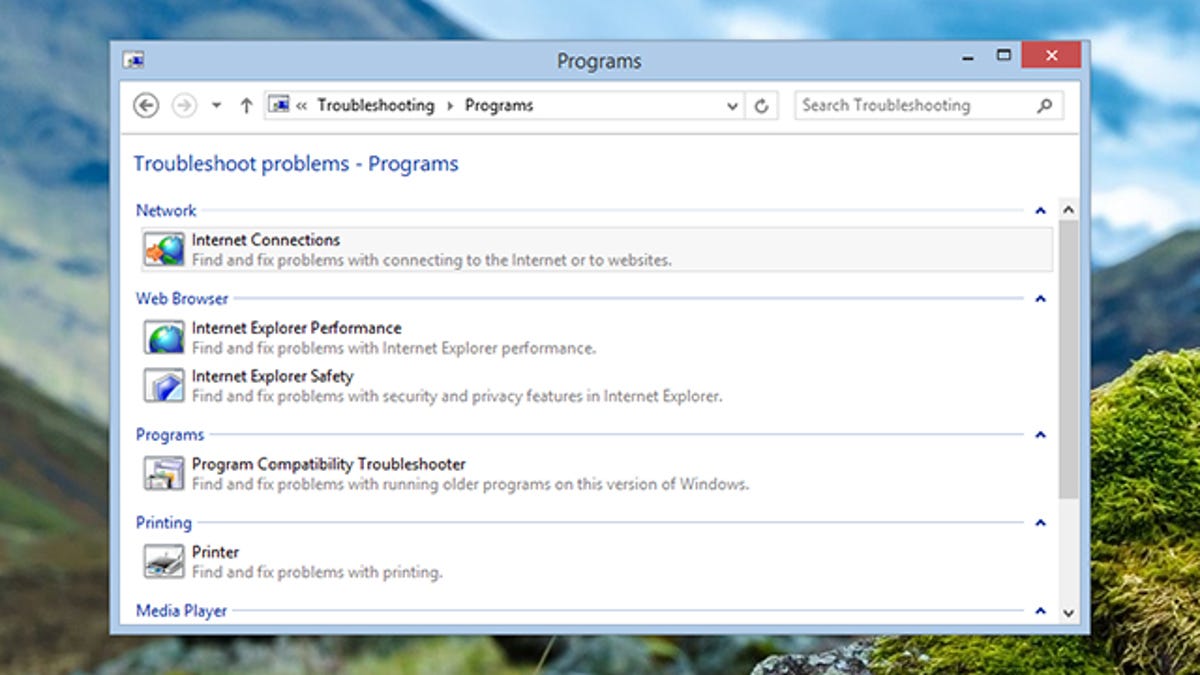
Task: Click the Internet Explorer Performance icon
Action: coord(164,337)
